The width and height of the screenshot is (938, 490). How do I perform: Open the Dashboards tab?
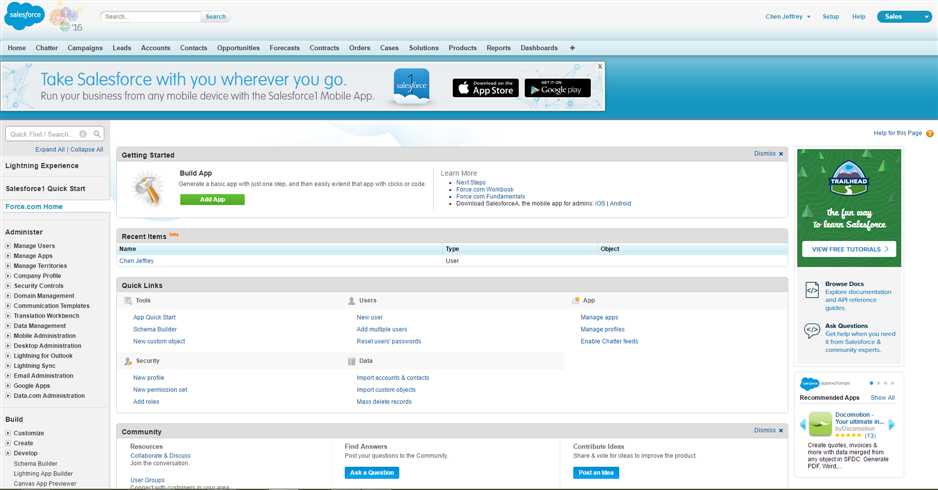point(539,48)
